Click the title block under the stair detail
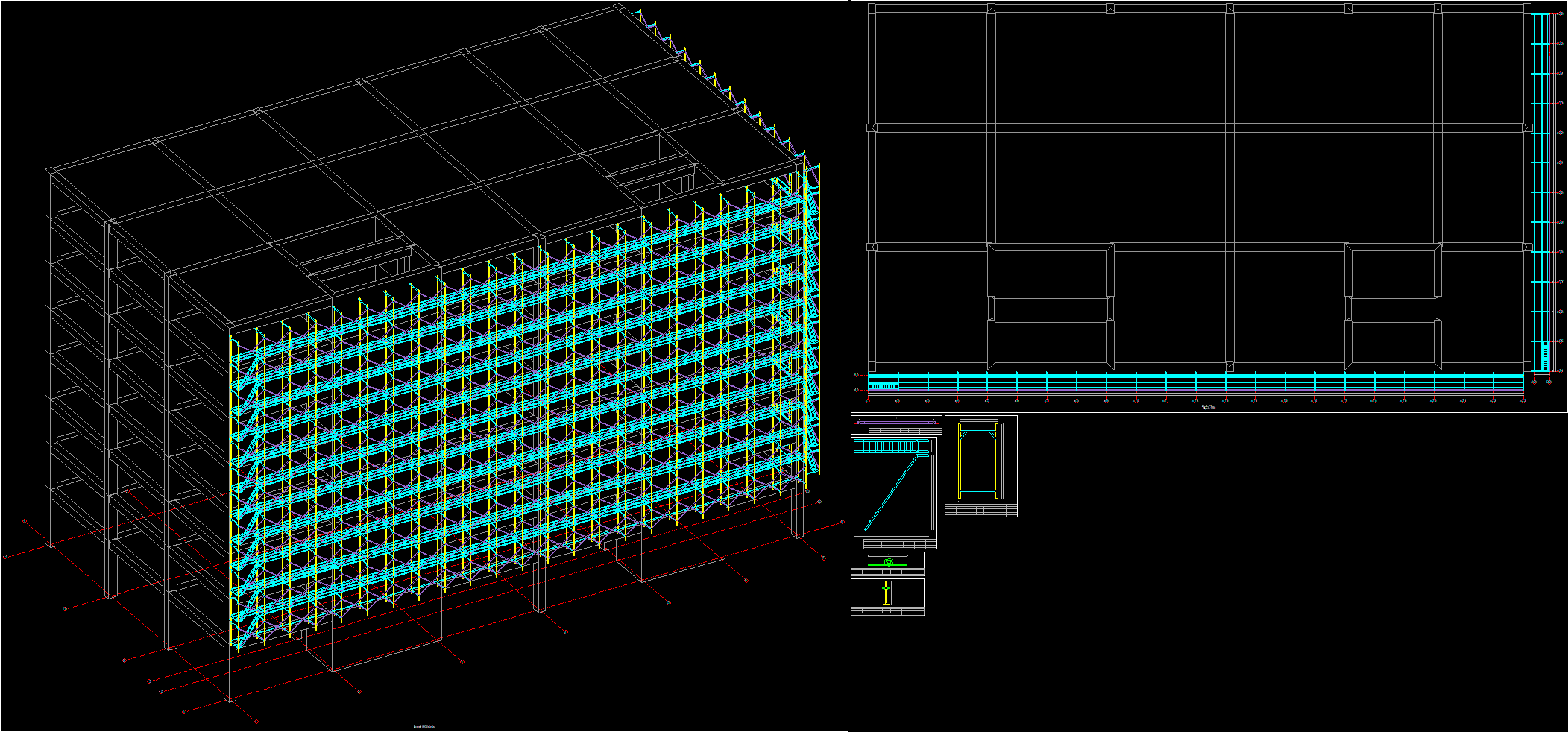This screenshot has height=732, width=1568. click(899, 544)
